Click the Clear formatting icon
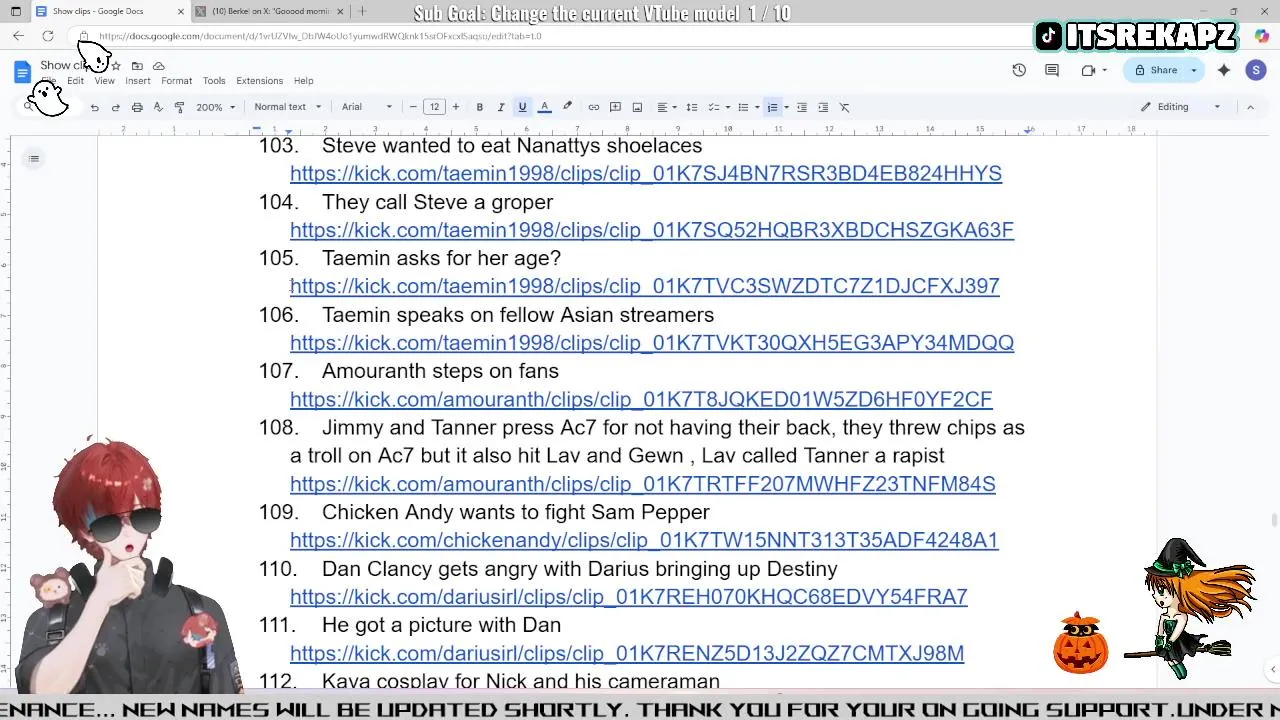This screenshot has width=1280, height=720. click(x=844, y=107)
